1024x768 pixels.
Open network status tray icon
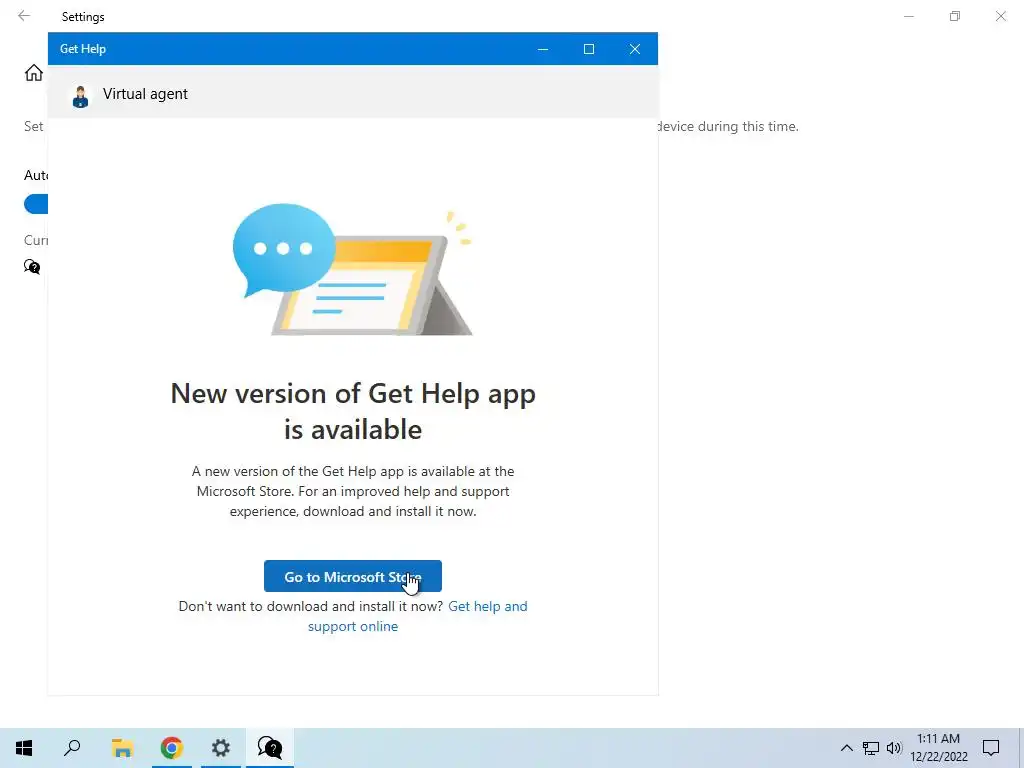point(871,748)
